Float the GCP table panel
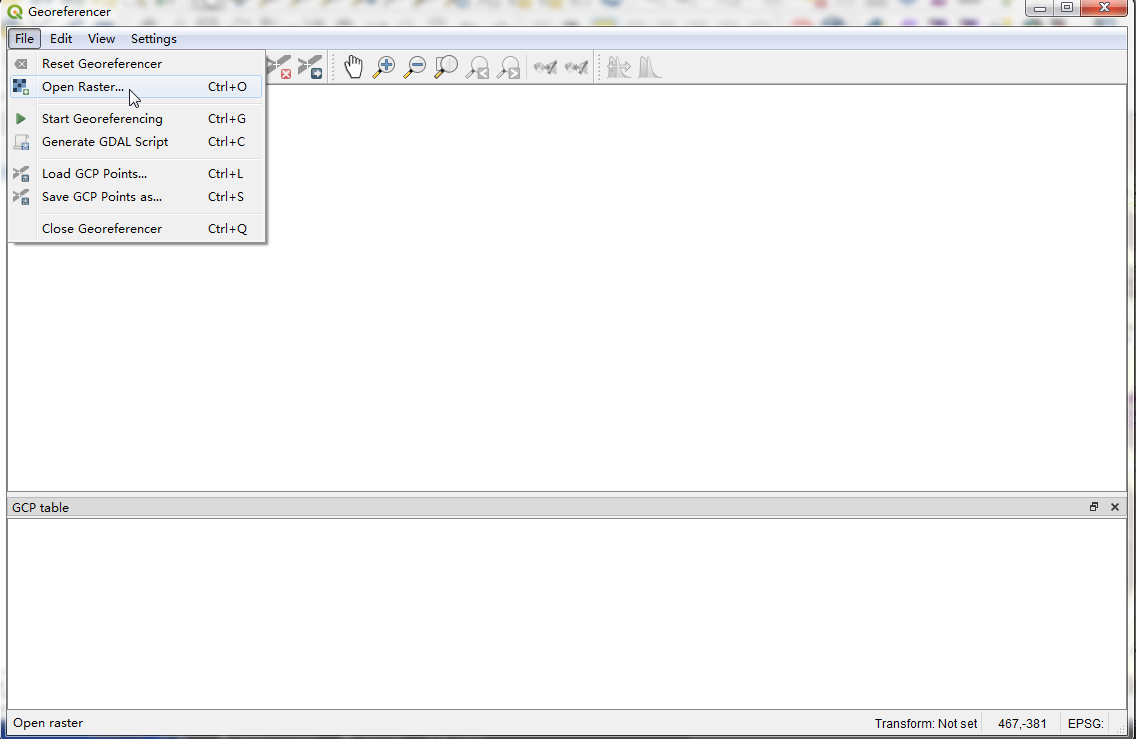The image size is (1136, 739). coord(1094,507)
